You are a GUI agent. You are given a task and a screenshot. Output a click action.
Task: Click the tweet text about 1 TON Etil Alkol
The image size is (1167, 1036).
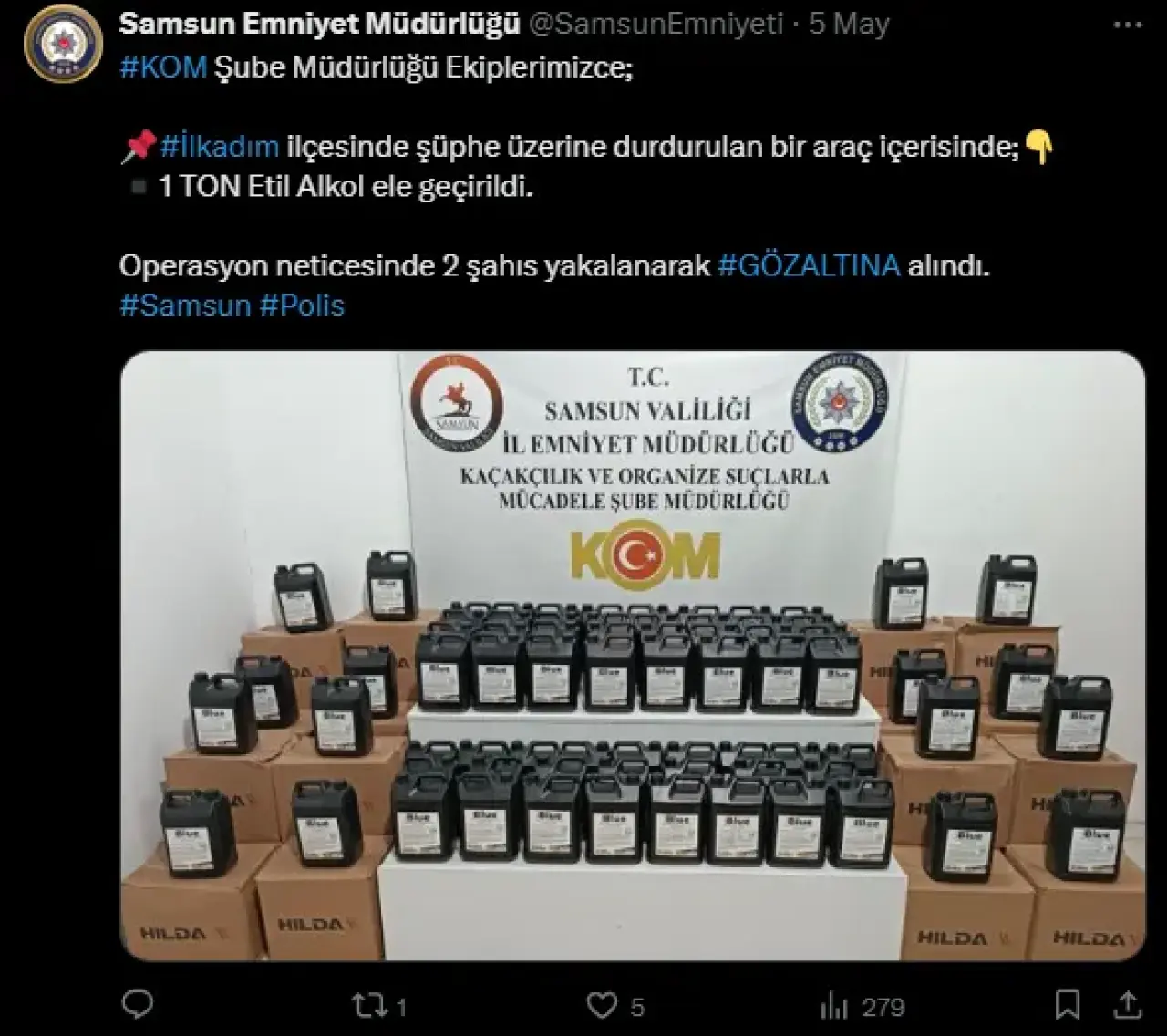[x=345, y=186]
